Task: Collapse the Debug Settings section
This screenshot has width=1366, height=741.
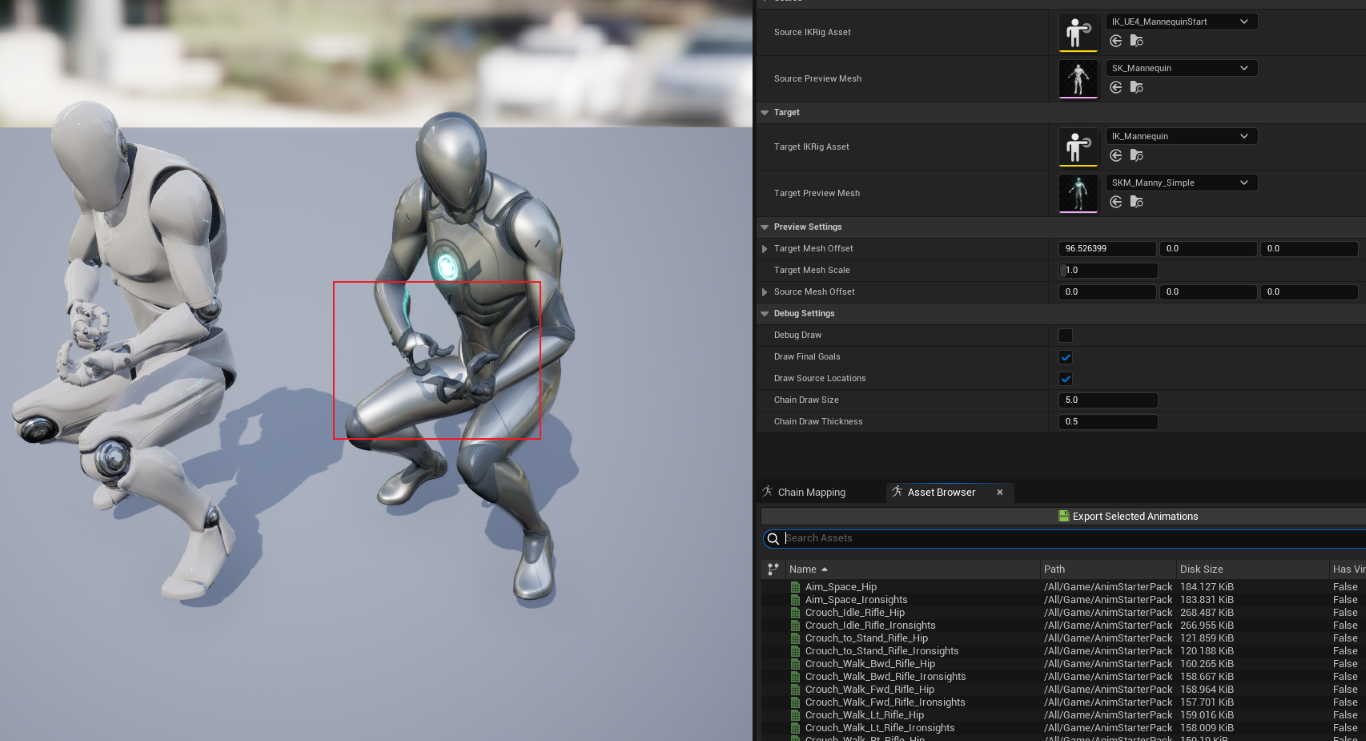Action: tap(765, 314)
